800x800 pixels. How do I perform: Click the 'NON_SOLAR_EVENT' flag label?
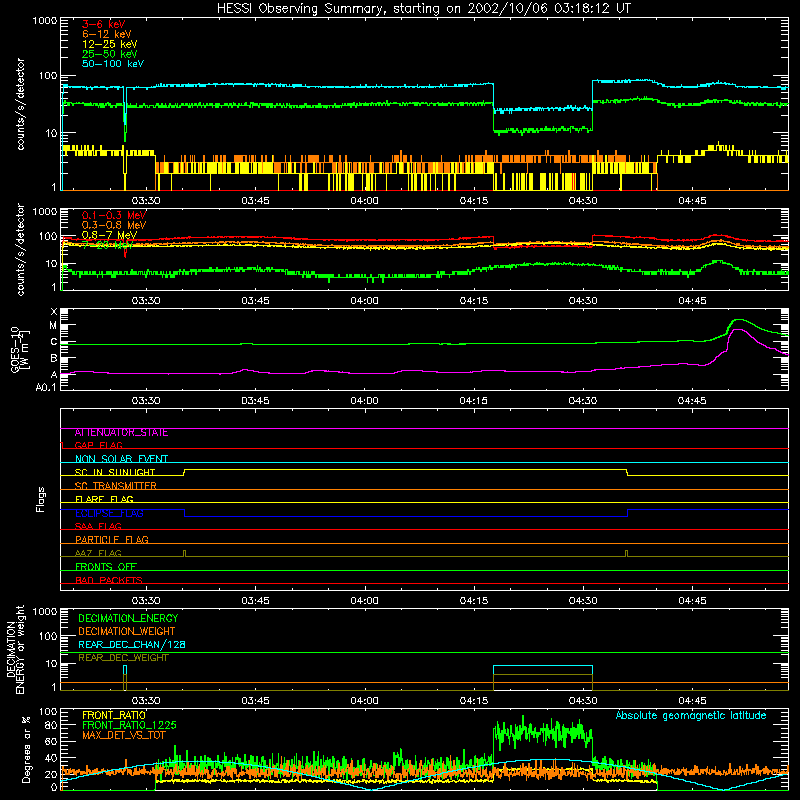121,459
